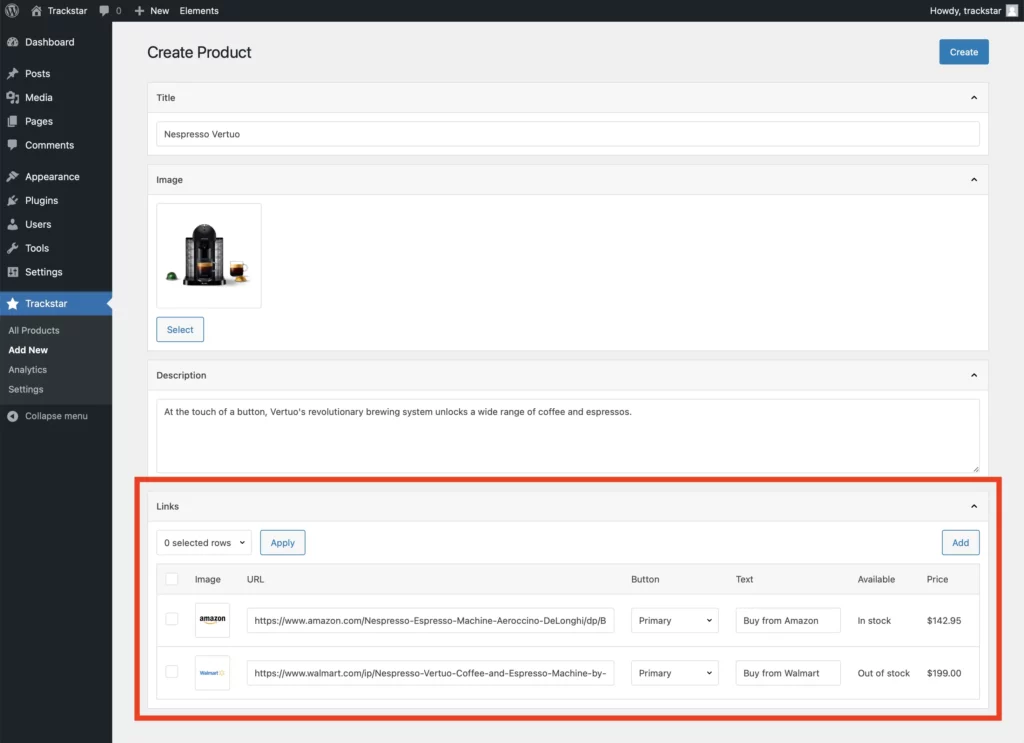Open the comments bubble icon in admin bar
Viewport: 1024px width, 743px height.
tap(104, 10)
